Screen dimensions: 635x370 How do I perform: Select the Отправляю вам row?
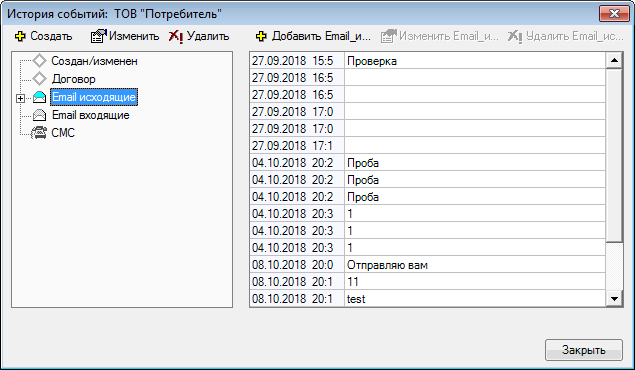point(428,265)
